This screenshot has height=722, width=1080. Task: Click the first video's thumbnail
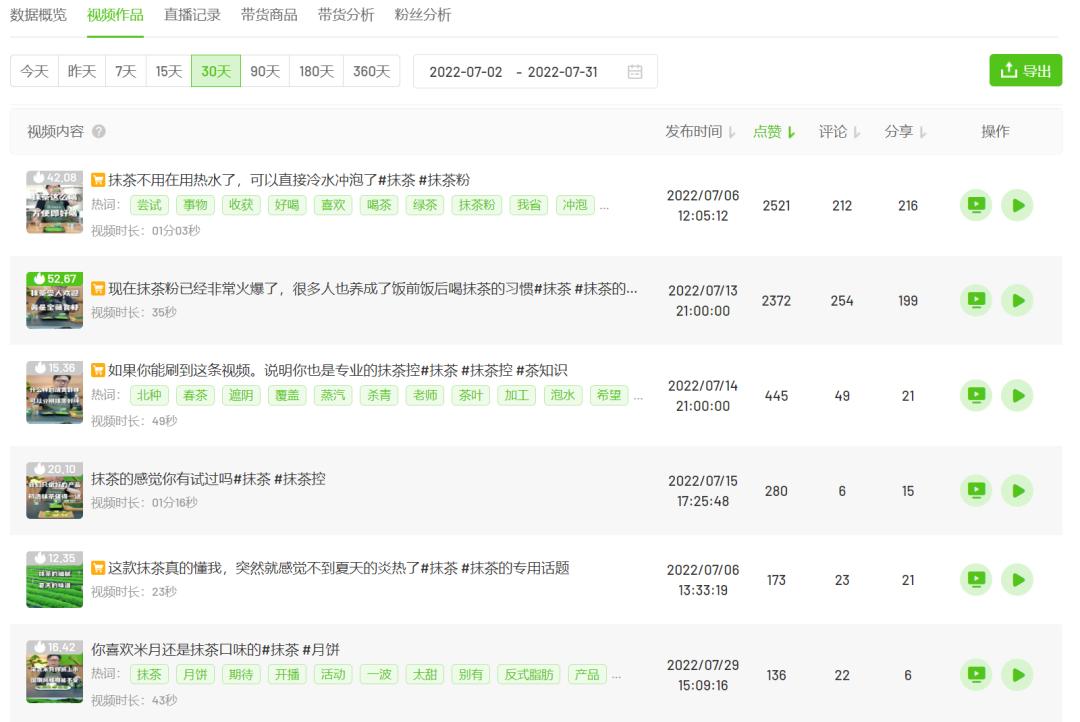pos(55,201)
